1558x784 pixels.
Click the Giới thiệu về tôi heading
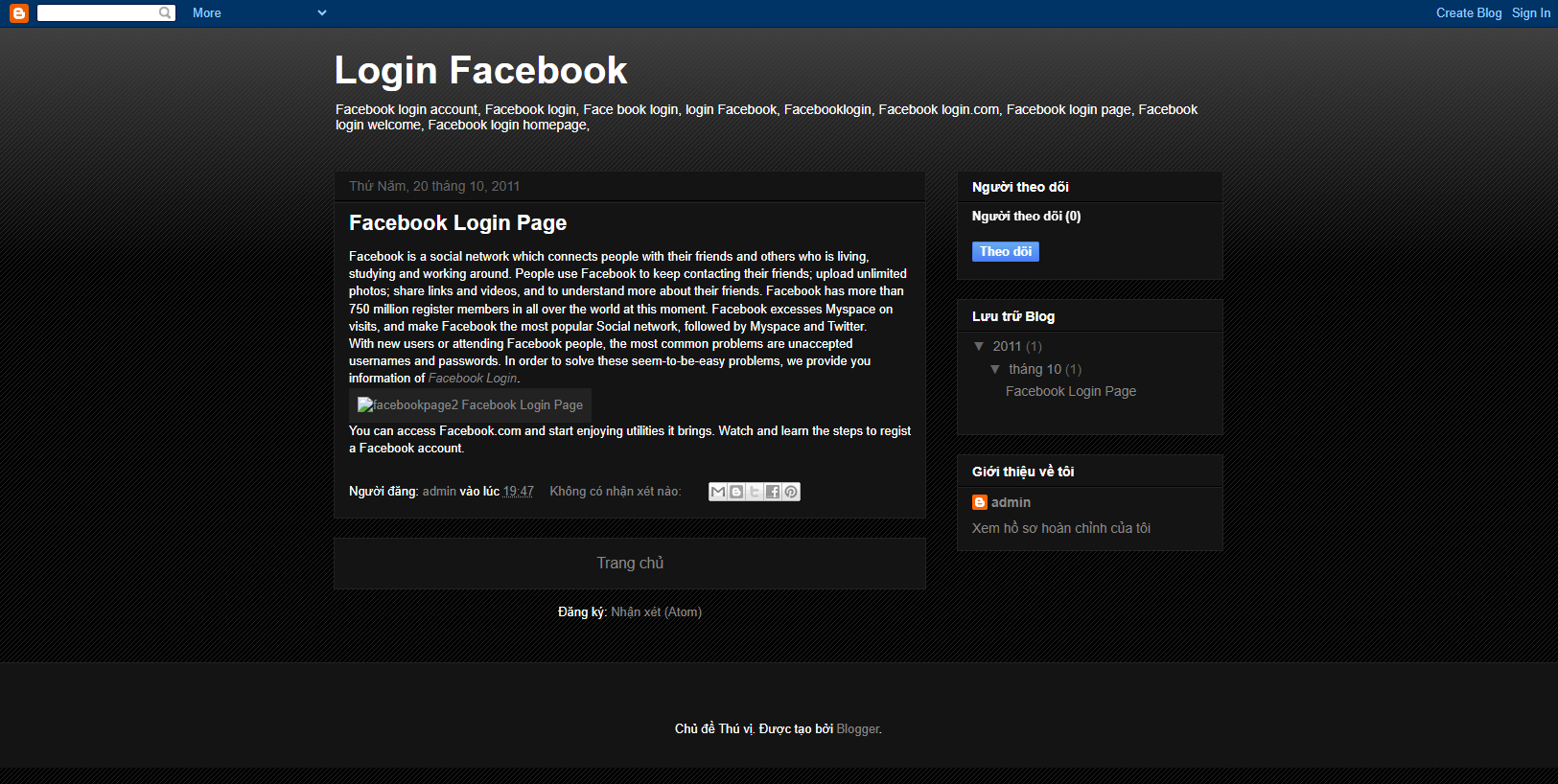click(1023, 472)
